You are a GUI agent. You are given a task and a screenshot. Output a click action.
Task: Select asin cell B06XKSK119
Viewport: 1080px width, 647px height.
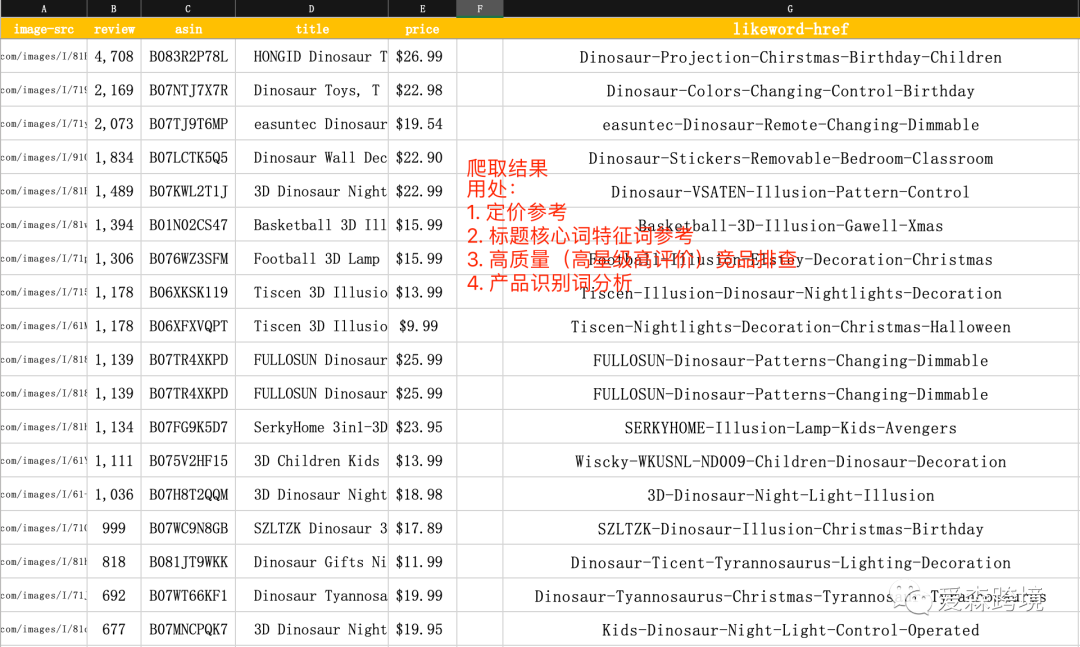coord(188,293)
